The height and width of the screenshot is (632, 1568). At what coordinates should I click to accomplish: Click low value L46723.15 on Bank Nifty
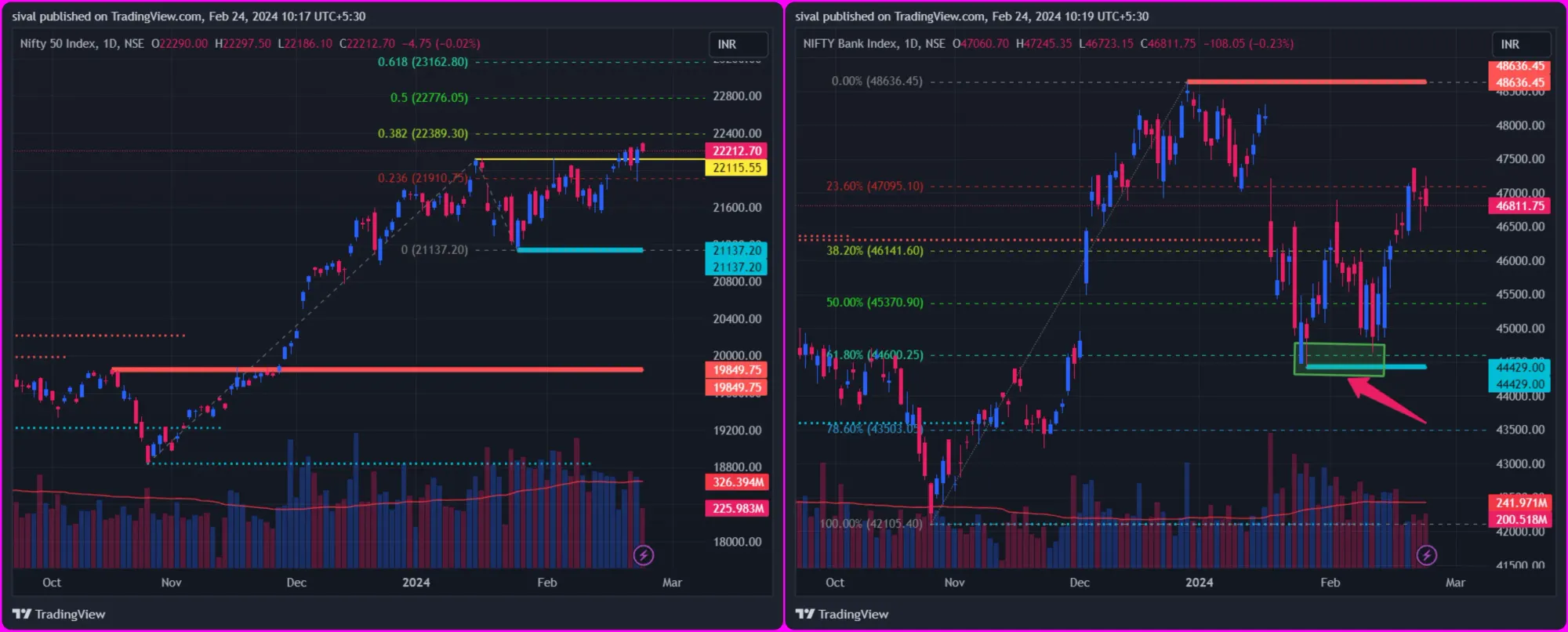(x=1106, y=44)
